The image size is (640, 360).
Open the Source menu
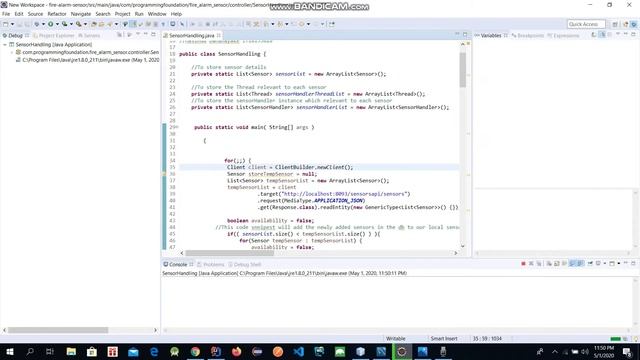click(x=35, y=14)
